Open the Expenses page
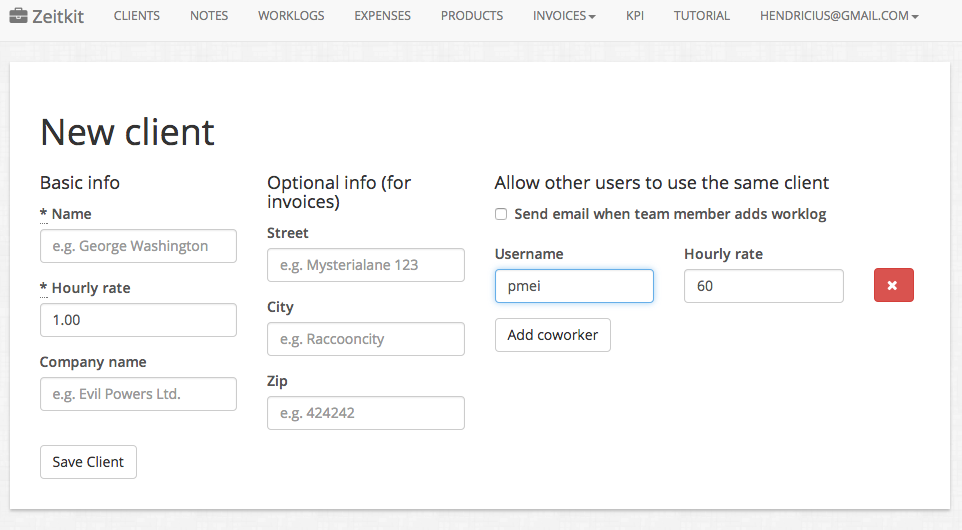Viewport: 962px width, 530px height. click(382, 16)
